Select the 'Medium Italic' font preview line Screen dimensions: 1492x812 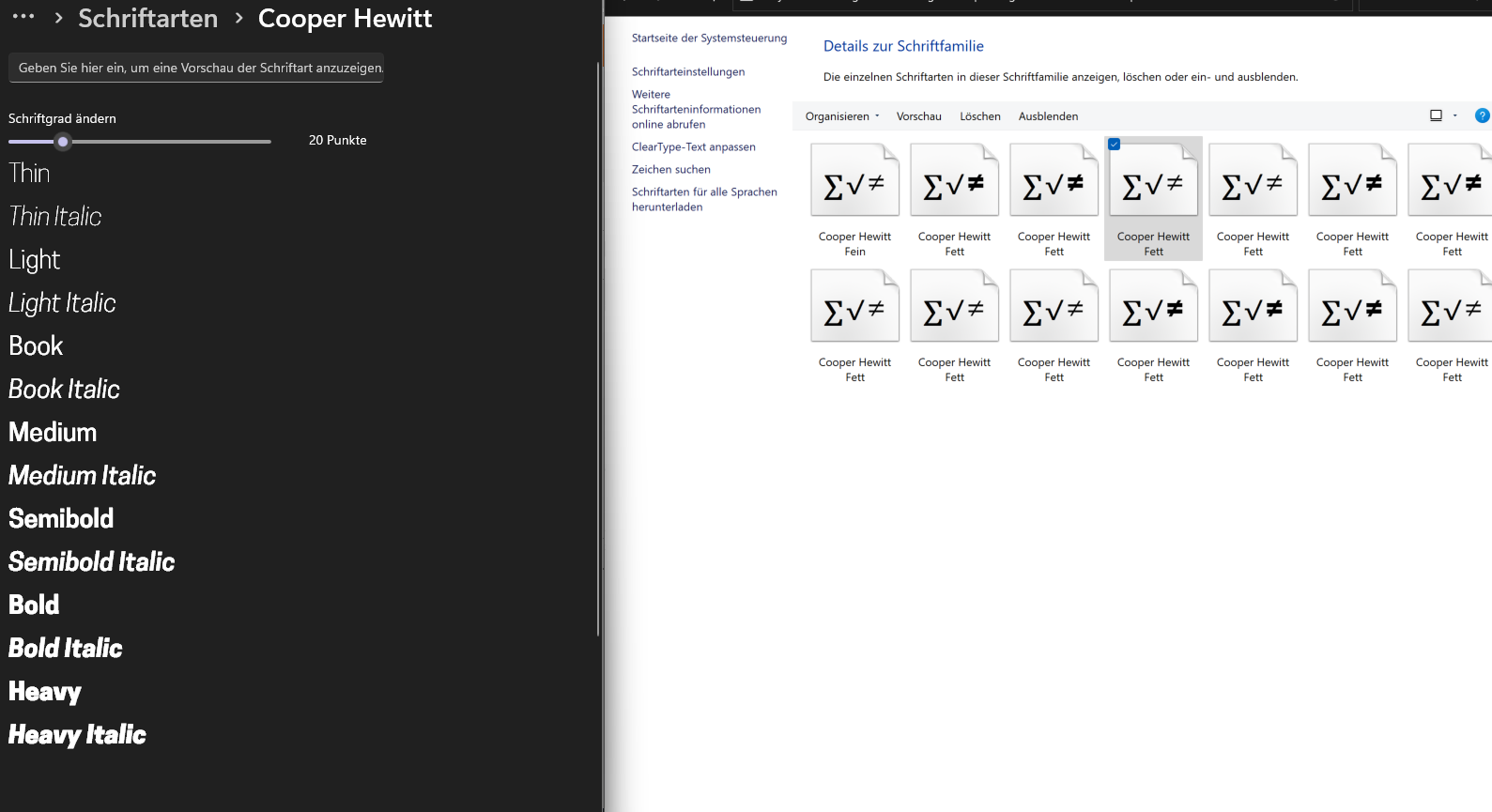[x=83, y=475]
